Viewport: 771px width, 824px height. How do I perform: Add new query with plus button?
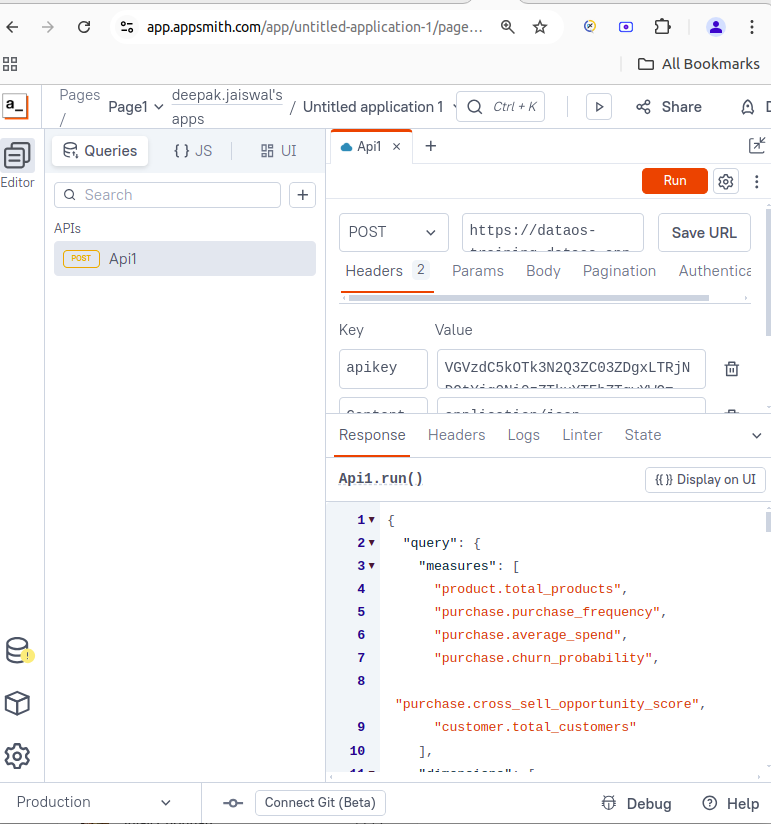pos(303,195)
